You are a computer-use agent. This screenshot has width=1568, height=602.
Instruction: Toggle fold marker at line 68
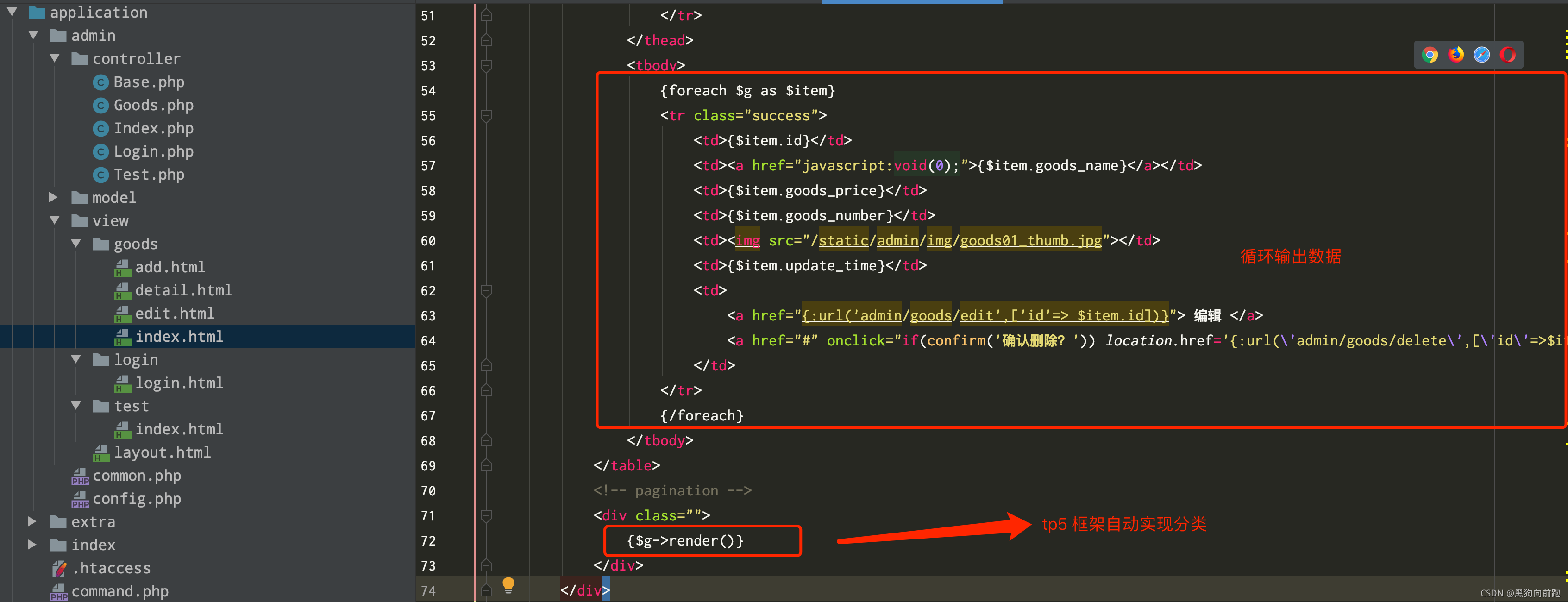coord(486,440)
